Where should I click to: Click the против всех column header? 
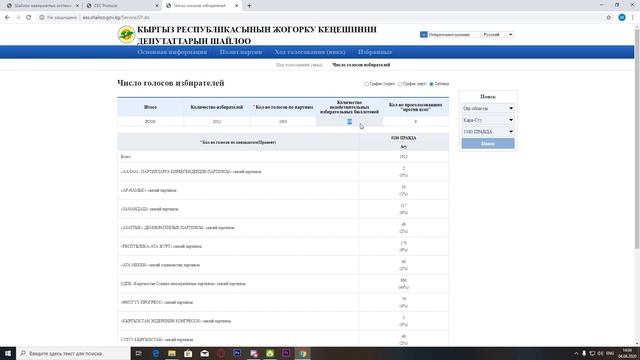point(416,107)
